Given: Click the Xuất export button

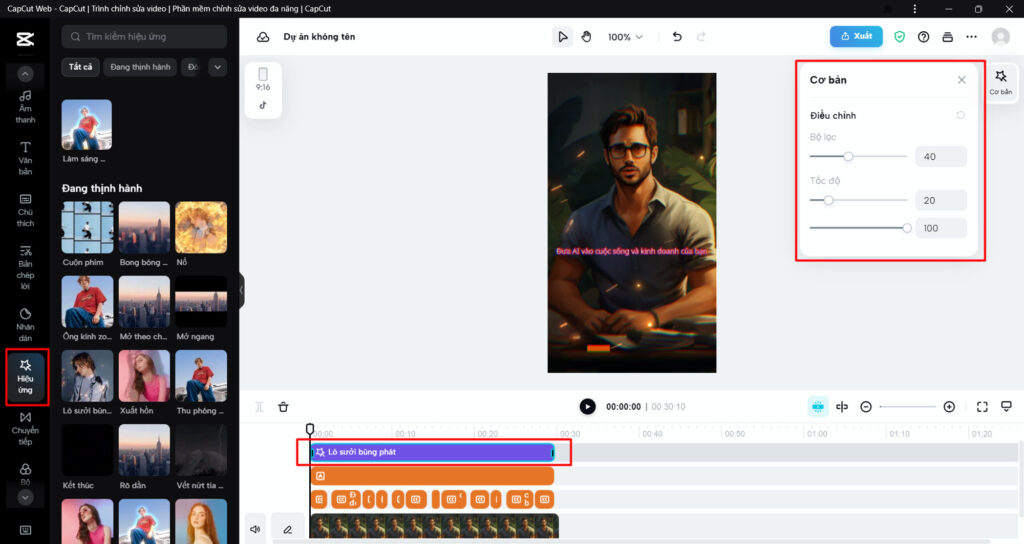Looking at the screenshot, I should point(855,37).
